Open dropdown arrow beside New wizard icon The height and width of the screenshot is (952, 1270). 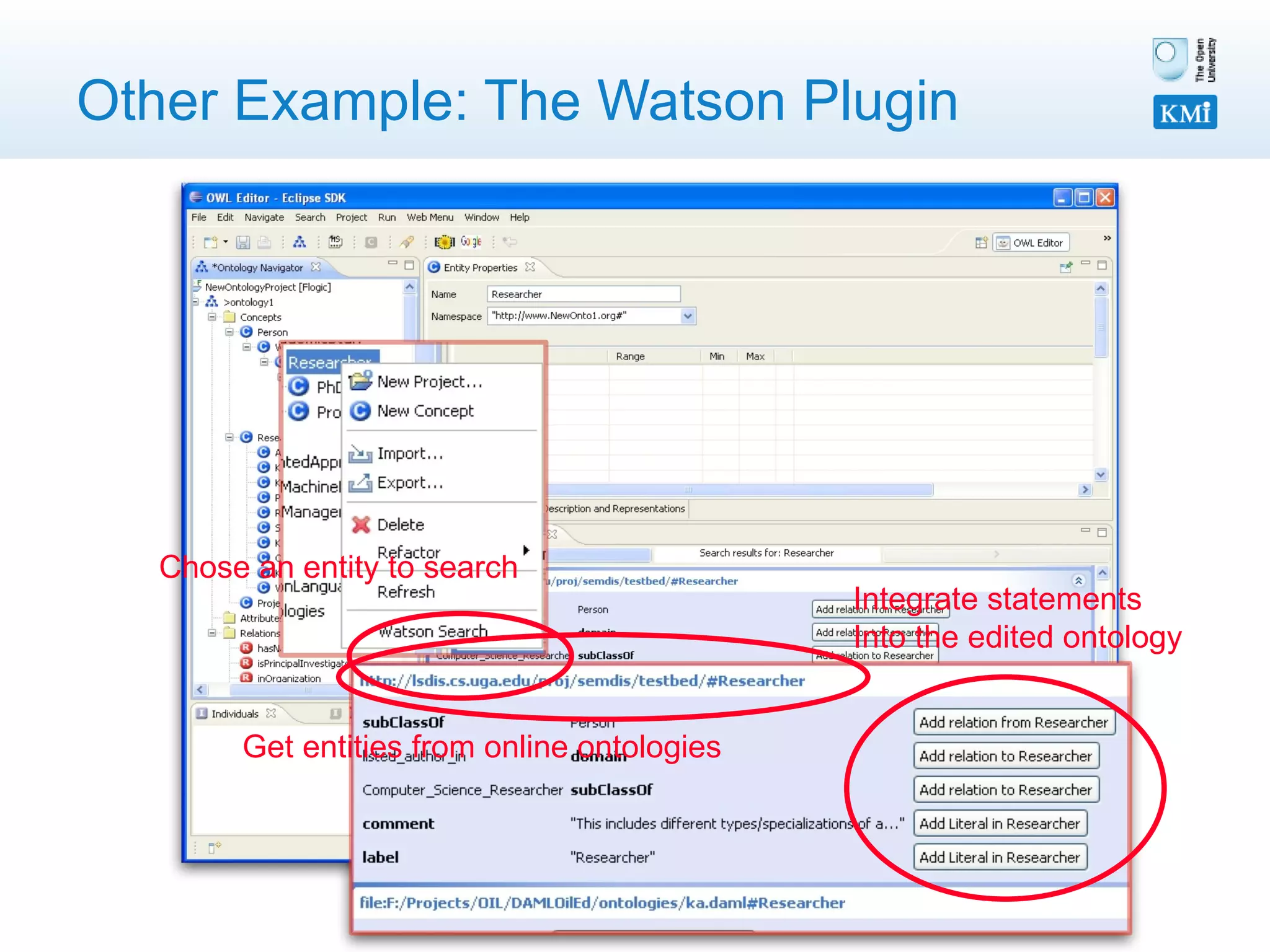[226, 242]
